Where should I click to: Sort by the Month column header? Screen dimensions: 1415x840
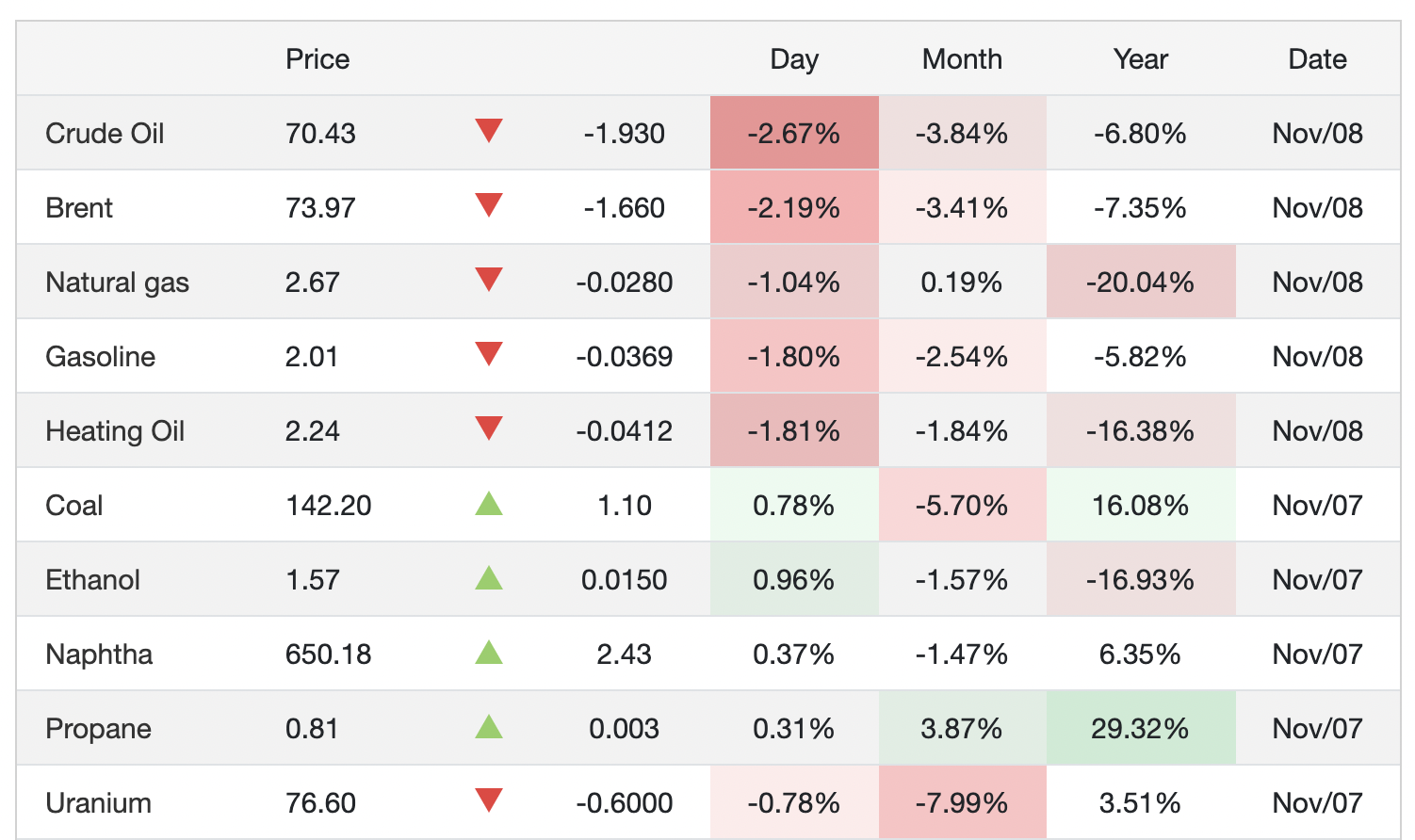point(962,59)
